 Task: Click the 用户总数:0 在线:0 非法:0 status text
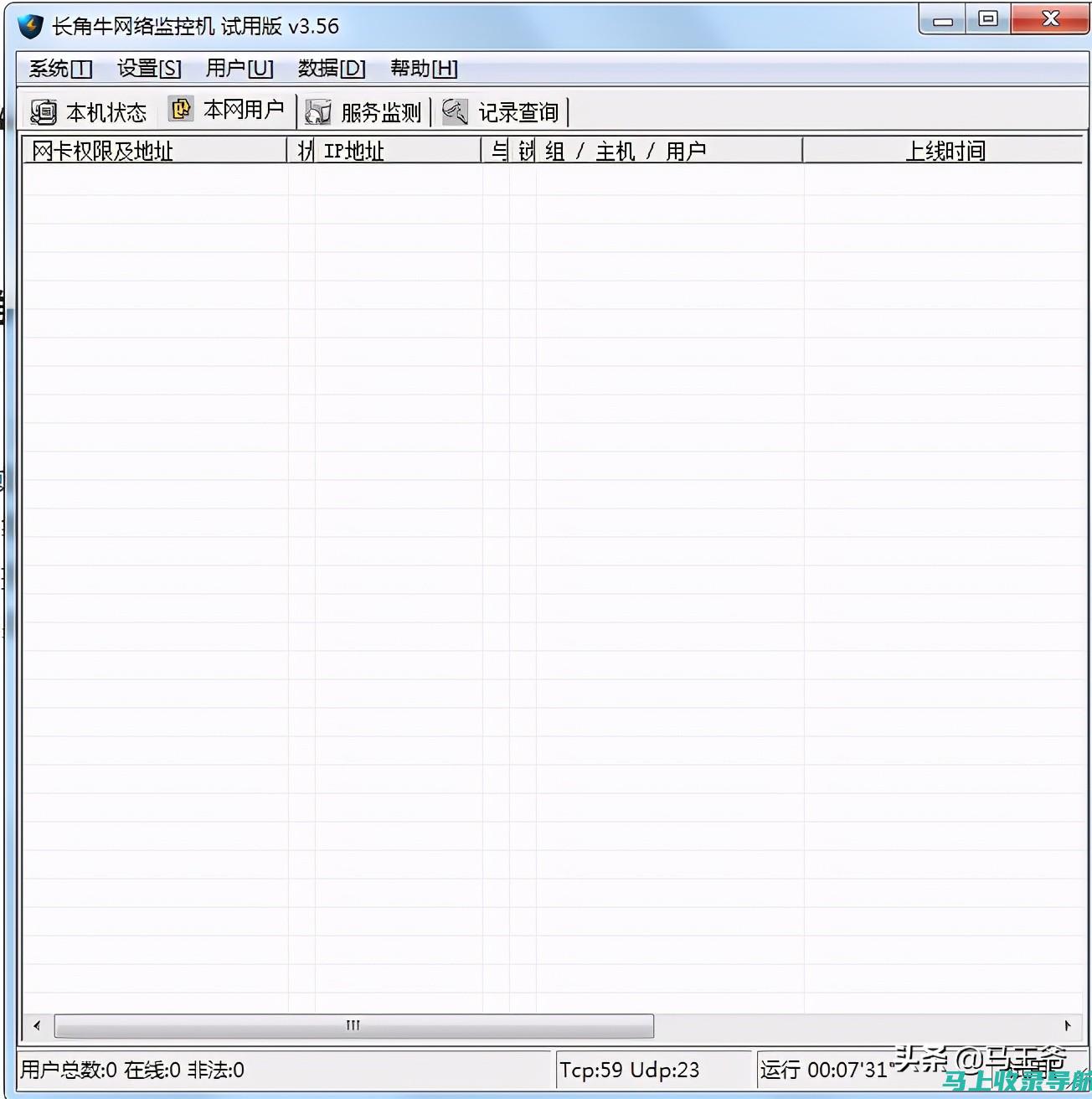132,1070
